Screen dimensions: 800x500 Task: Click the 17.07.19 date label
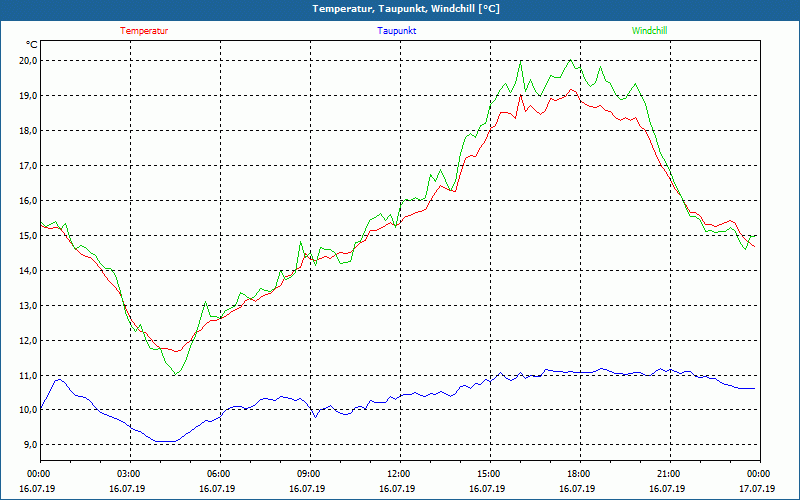click(759, 489)
